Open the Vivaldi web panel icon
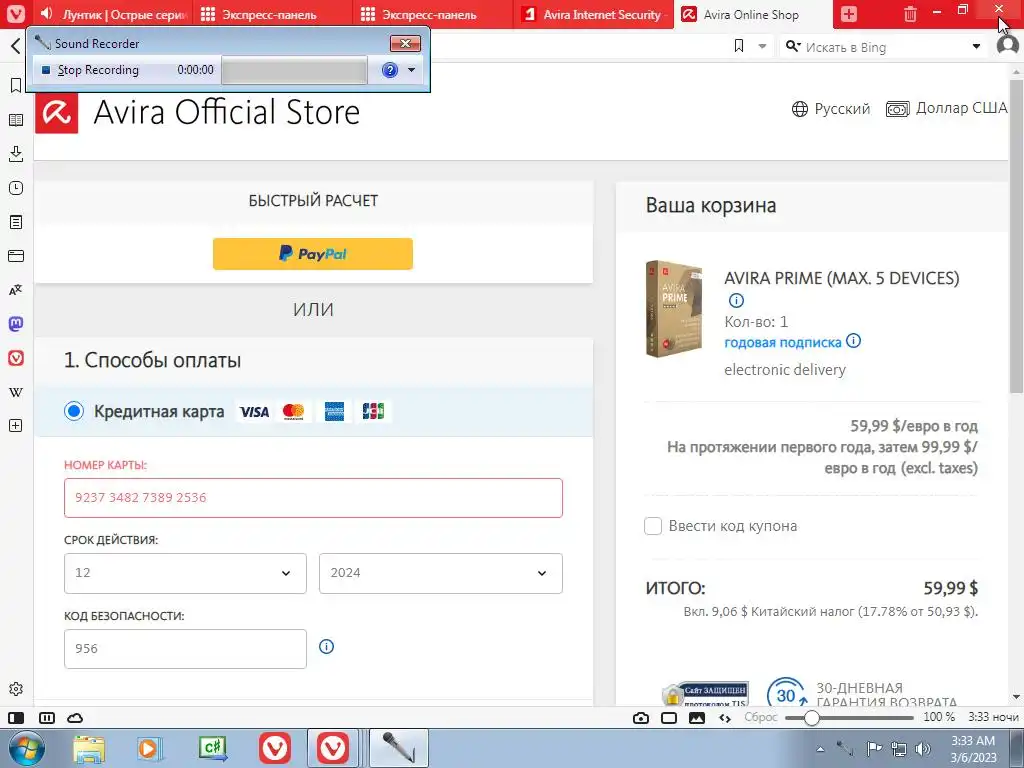This screenshot has width=1024, height=768. 16,358
